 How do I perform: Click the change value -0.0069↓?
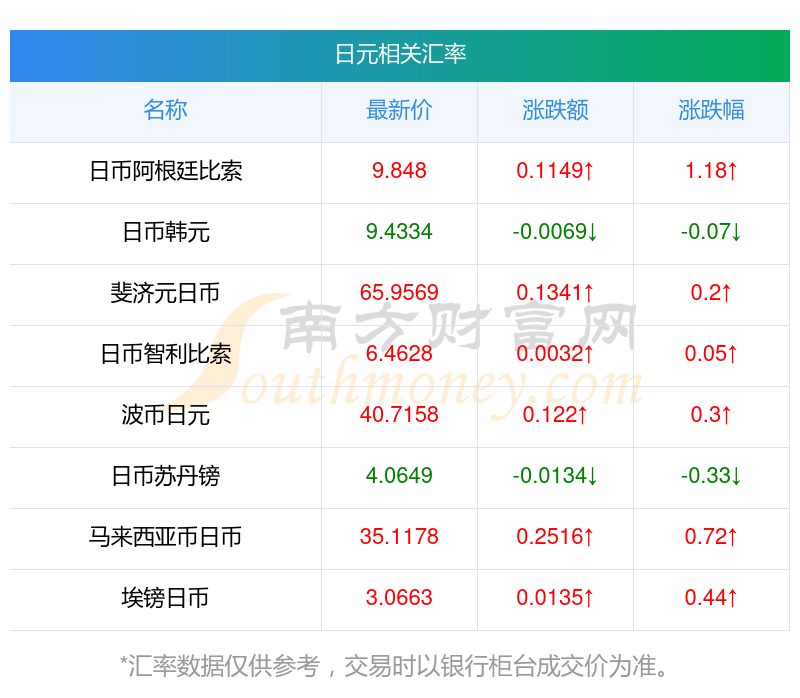[x=555, y=232]
